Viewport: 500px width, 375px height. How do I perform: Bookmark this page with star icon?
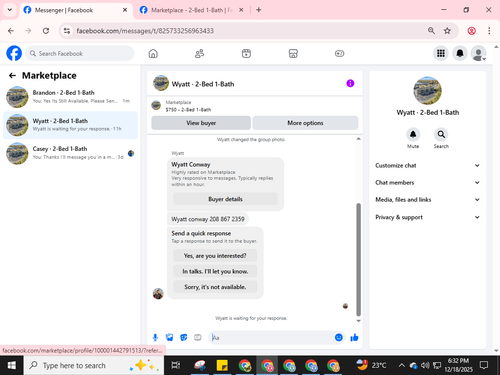[x=447, y=31]
